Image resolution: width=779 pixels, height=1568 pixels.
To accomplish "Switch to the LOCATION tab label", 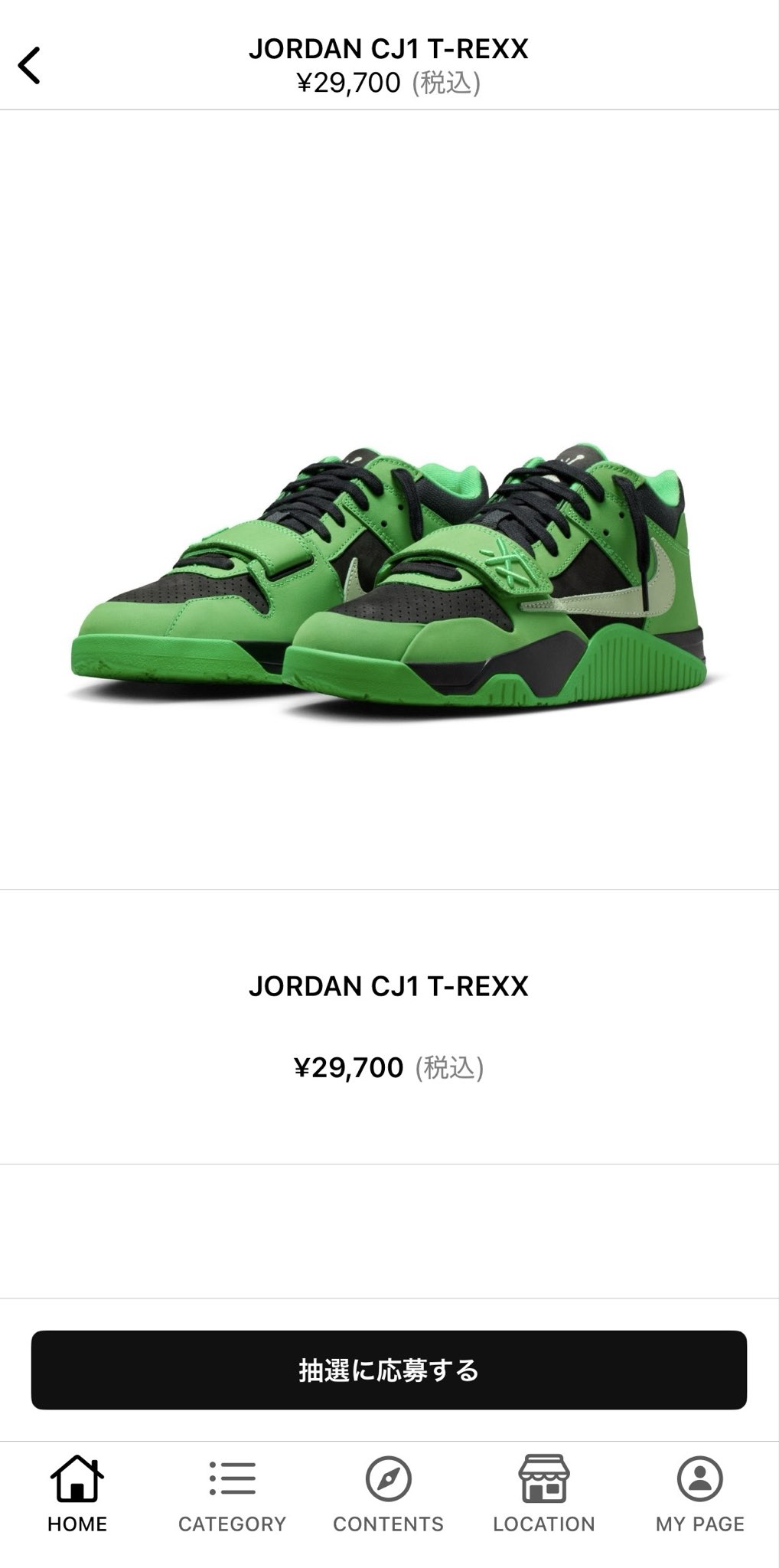I will click(x=544, y=1524).
